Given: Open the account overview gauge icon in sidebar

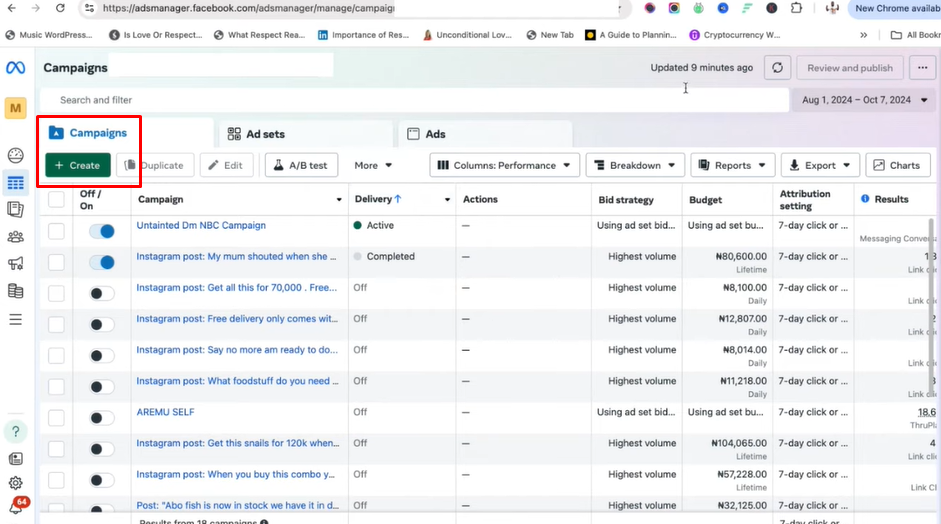Looking at the screenshot, I should (x=15, y=155).
